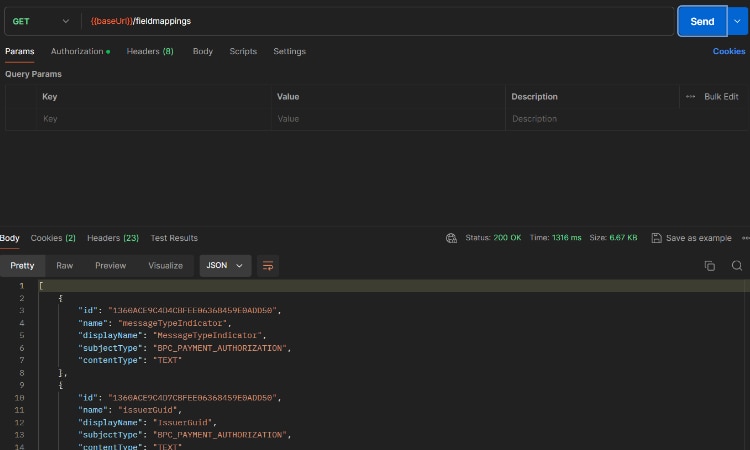Click the "IssuerGuid" displayName value

pyautogui.click(x=182, y=423)
